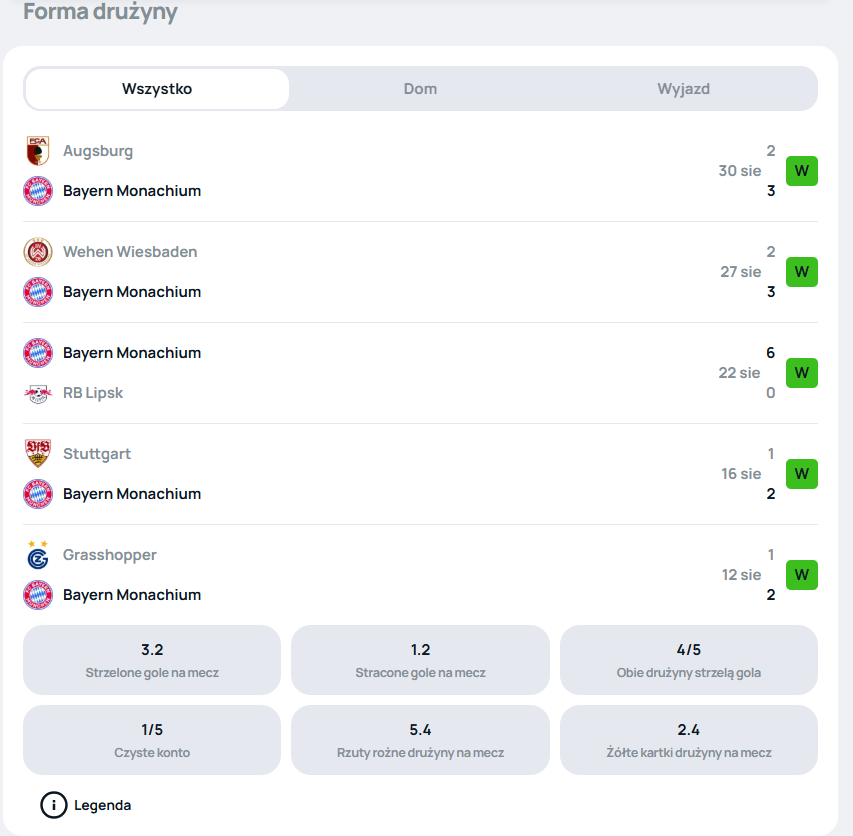The height and width of the screenshot is (836, 853).
Task: Open the Legenda link
Action: (102, 805)
